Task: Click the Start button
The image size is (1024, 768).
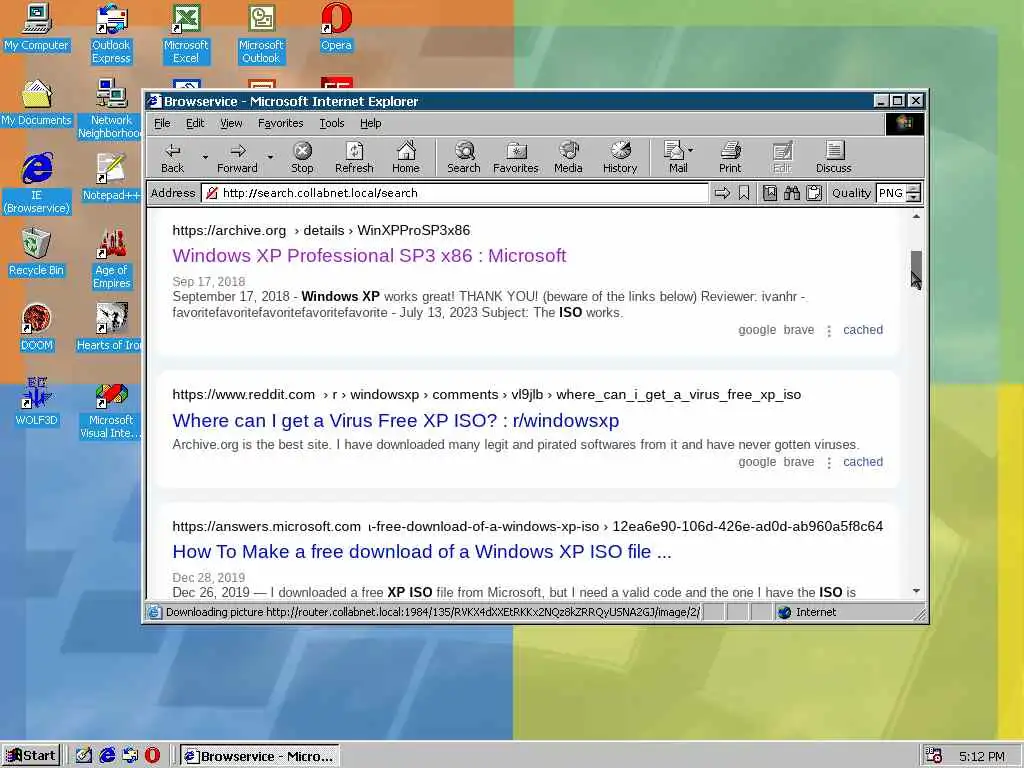Action: (31, 756)
